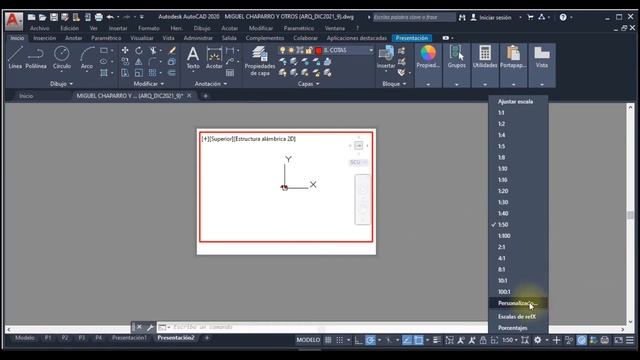Screen dimensions: 640x360
Task: Open the Archivo menu
Action: click(x=40, y=28)
